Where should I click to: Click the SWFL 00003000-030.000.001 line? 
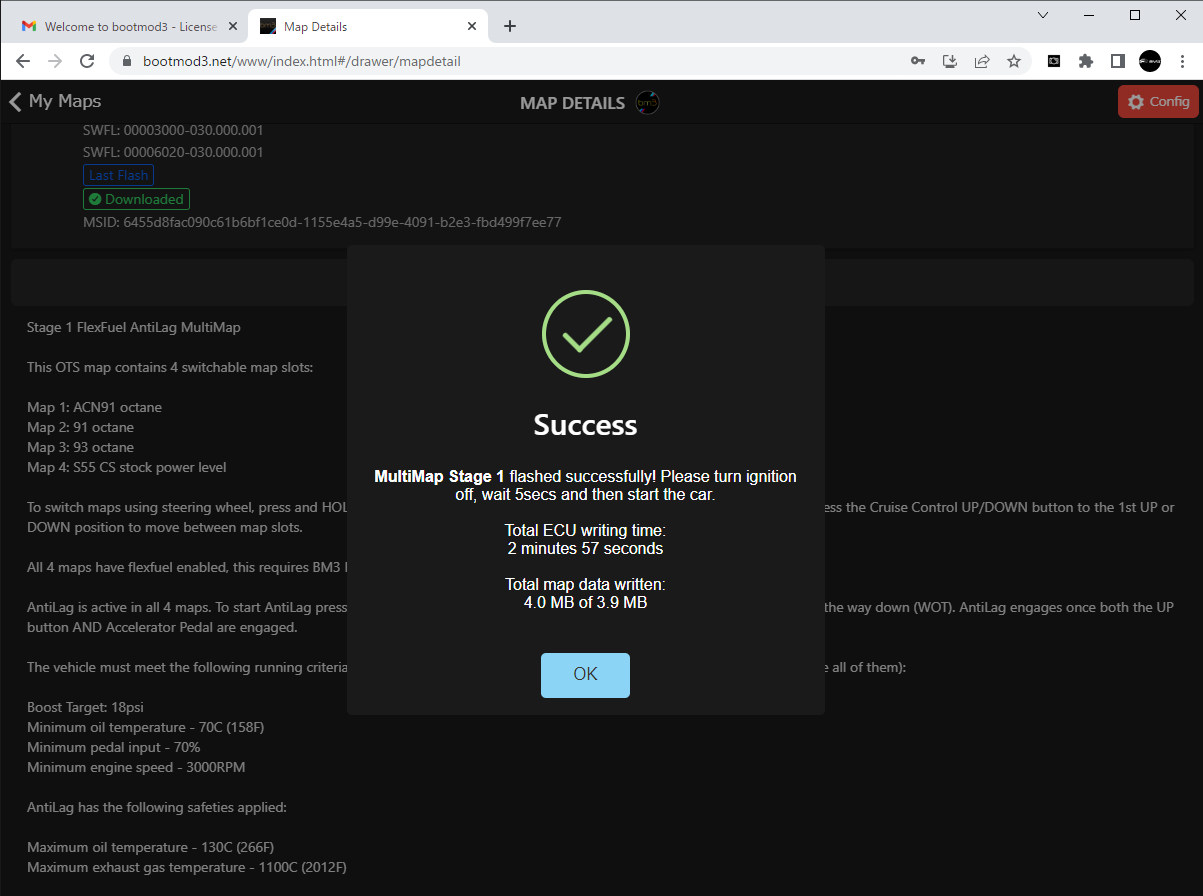[x=173, y=130]
